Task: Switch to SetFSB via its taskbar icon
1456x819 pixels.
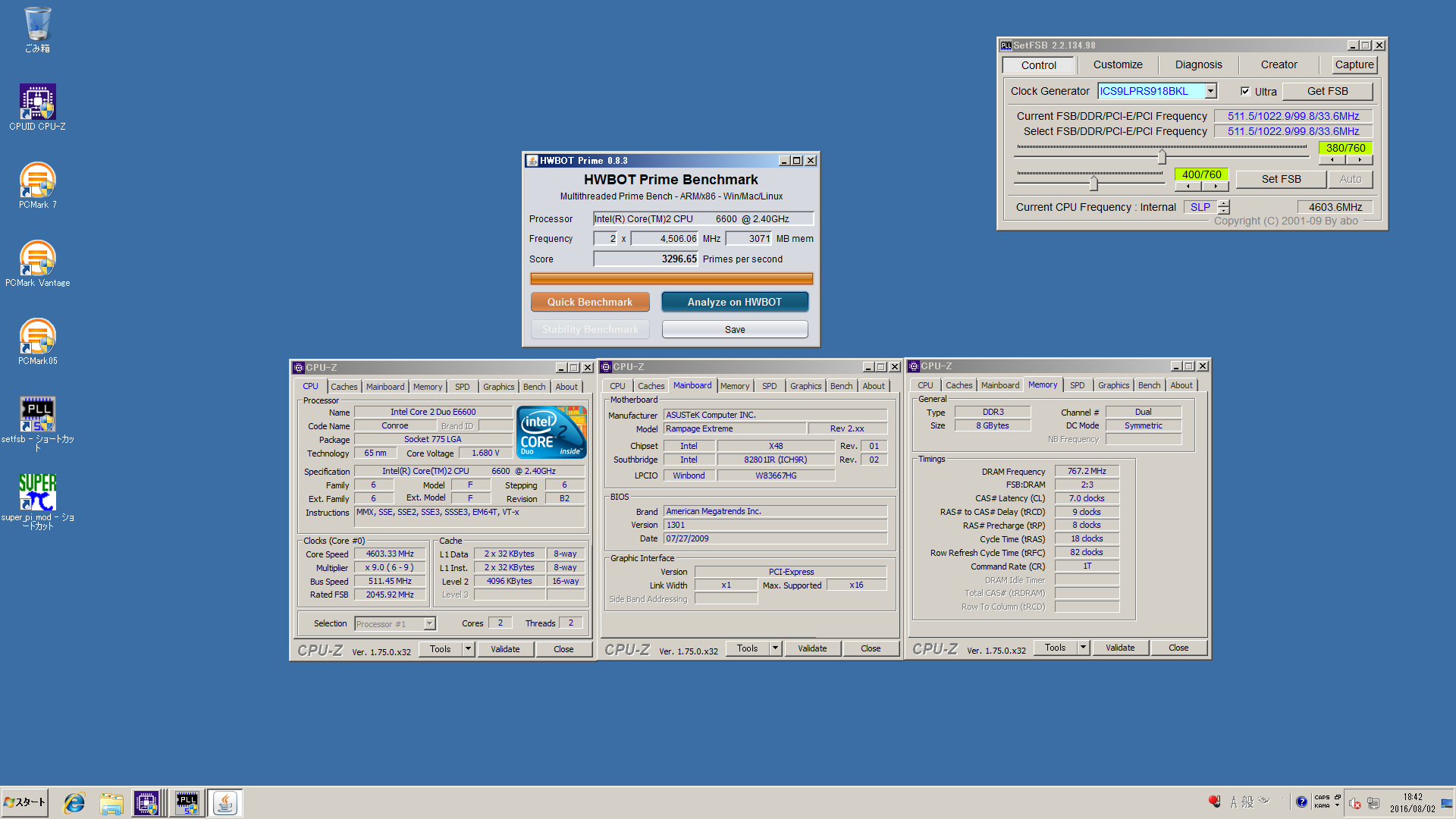Action: click(x=187, y=803)
